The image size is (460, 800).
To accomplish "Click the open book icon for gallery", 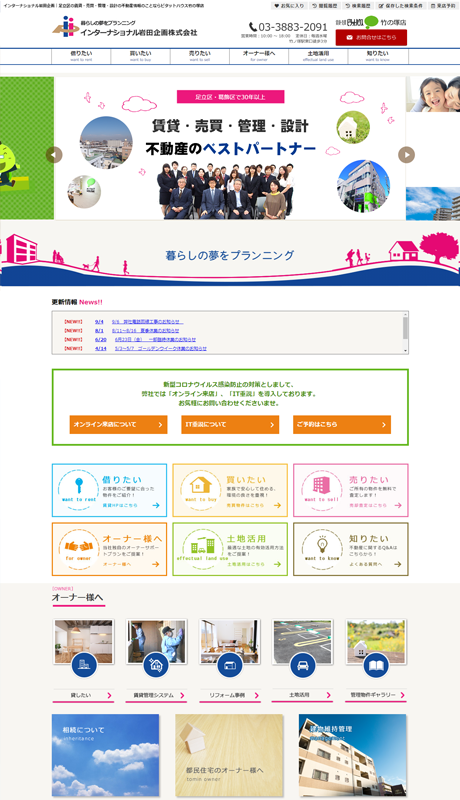I will [x=376, y=666].
